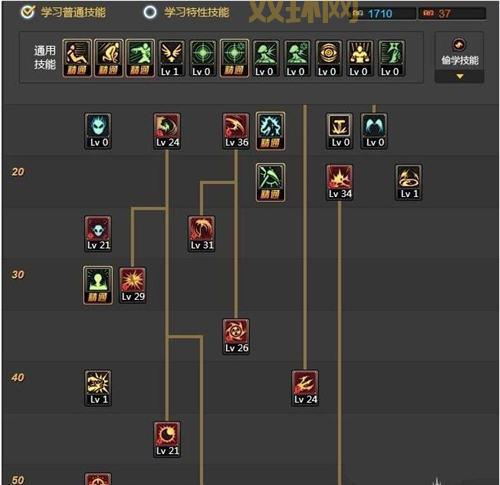Expand the 偷学技能 dropdown arrow

(x=460, y=77)
